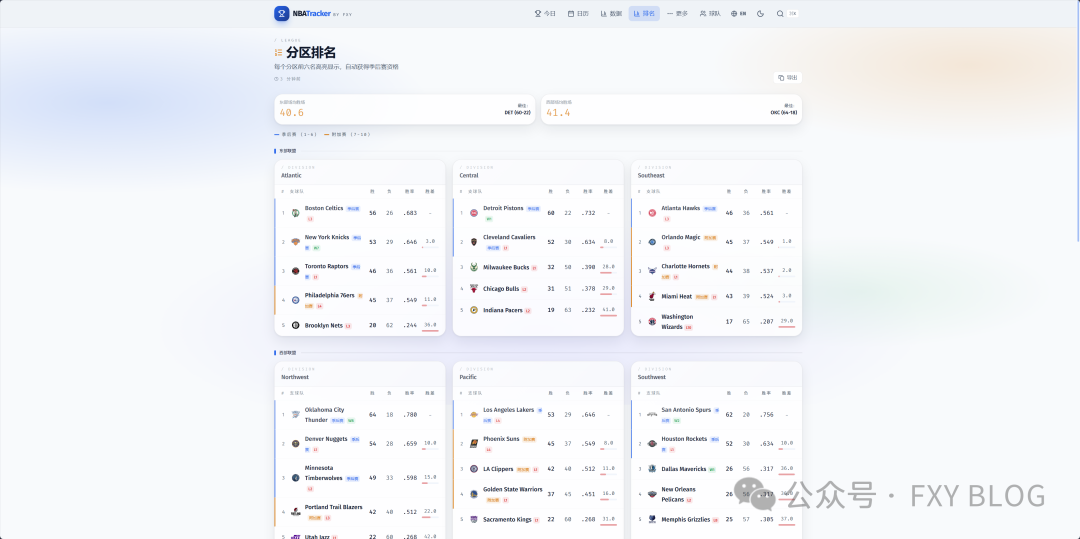
Task: Expand the 更多 more menu
Action: click(x=677, y=14)
